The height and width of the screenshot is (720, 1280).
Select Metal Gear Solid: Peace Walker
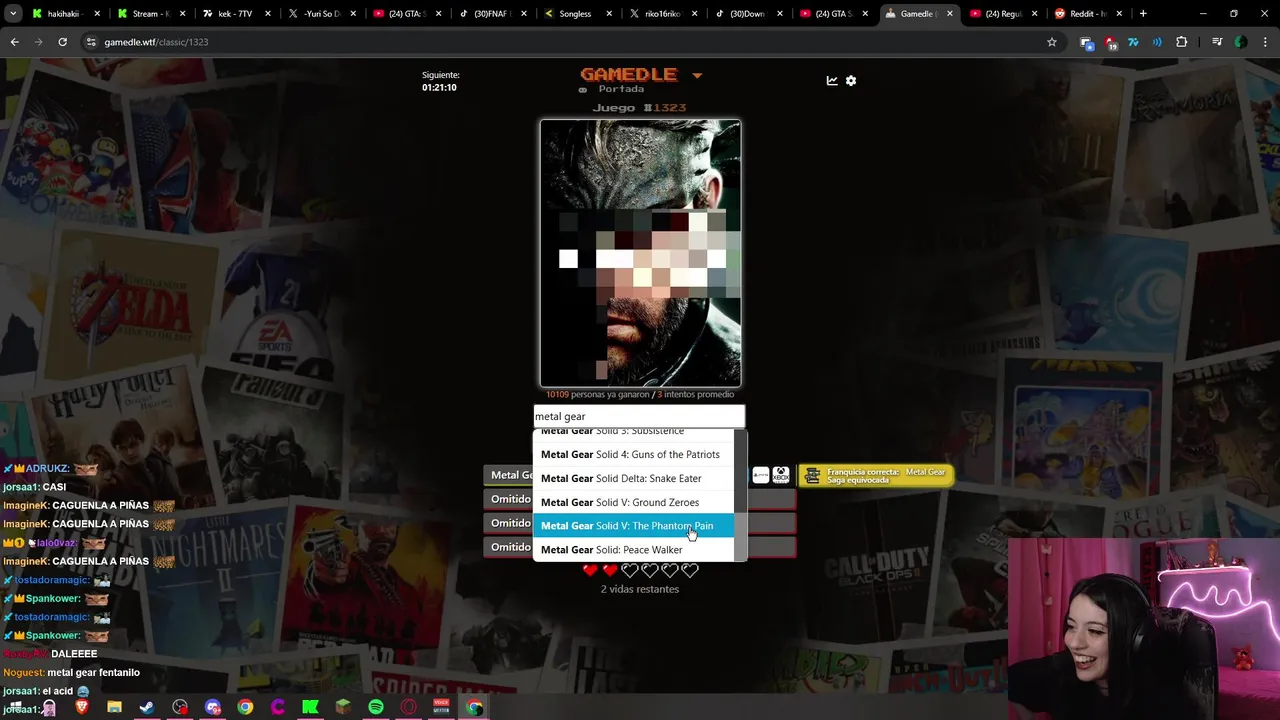pos(634,550)
